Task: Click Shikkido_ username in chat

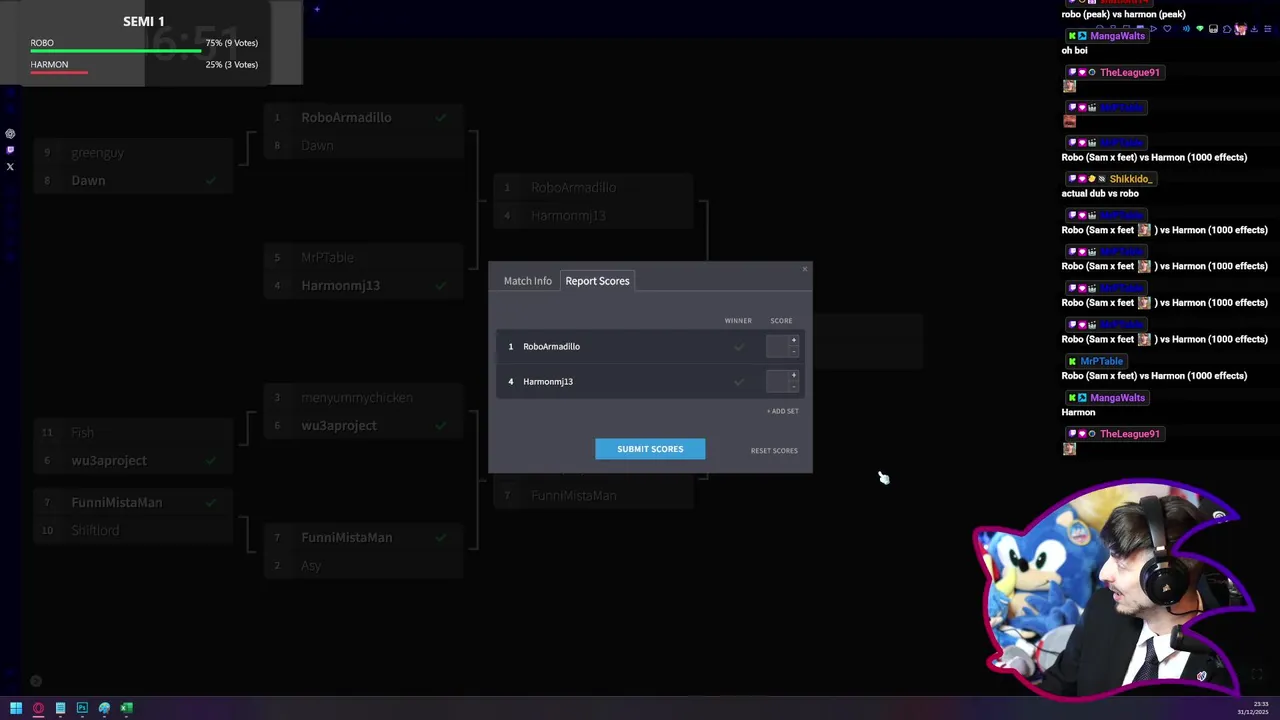Action: pos(1131,179)
